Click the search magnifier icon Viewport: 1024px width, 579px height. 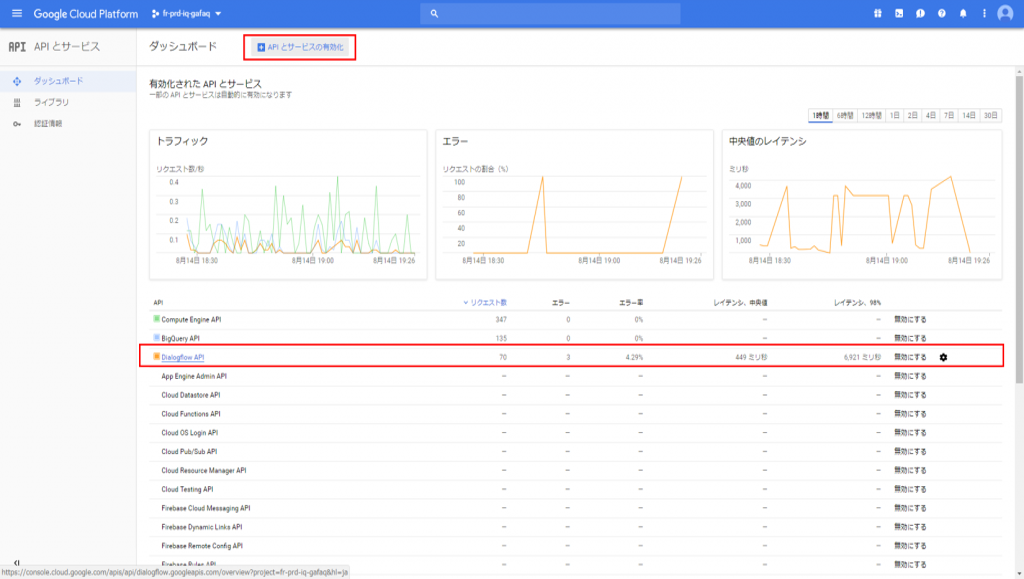tap(434, 14)
